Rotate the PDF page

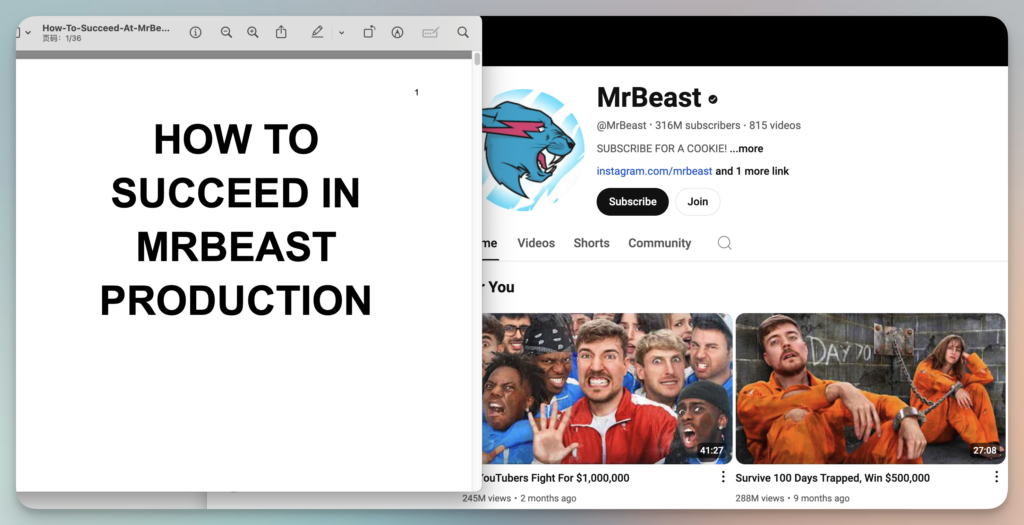click(369, 32)
